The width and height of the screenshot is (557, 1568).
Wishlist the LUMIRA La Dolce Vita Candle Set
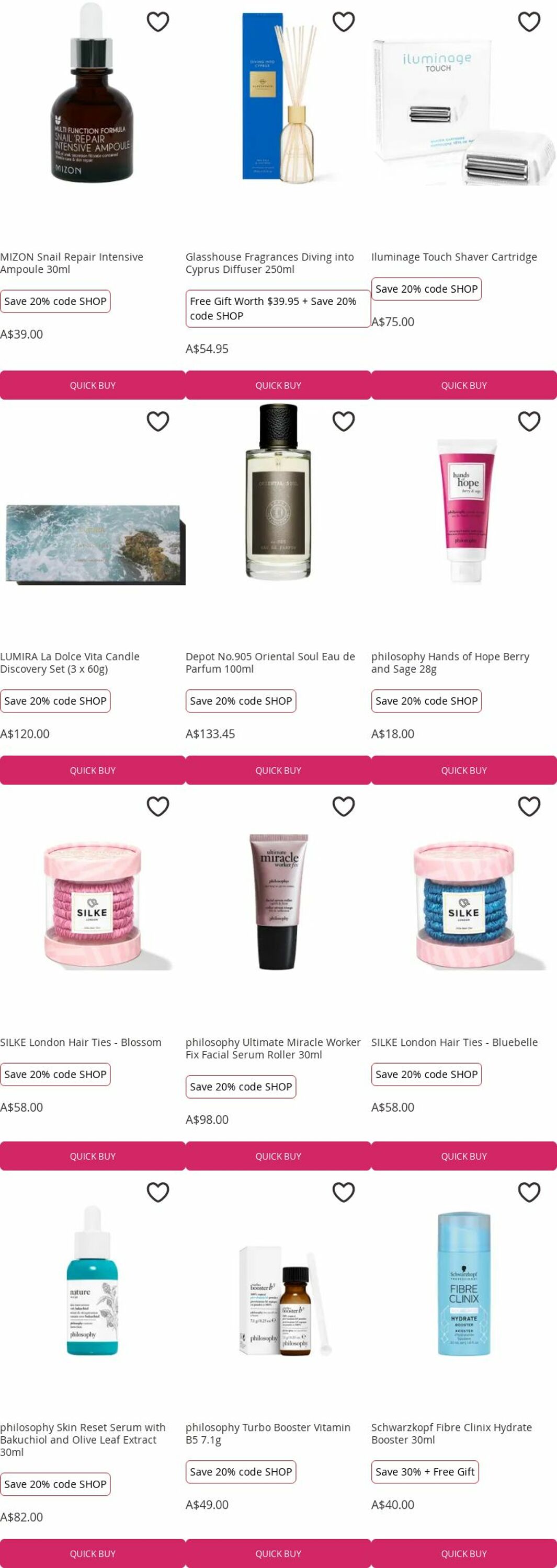158,421
